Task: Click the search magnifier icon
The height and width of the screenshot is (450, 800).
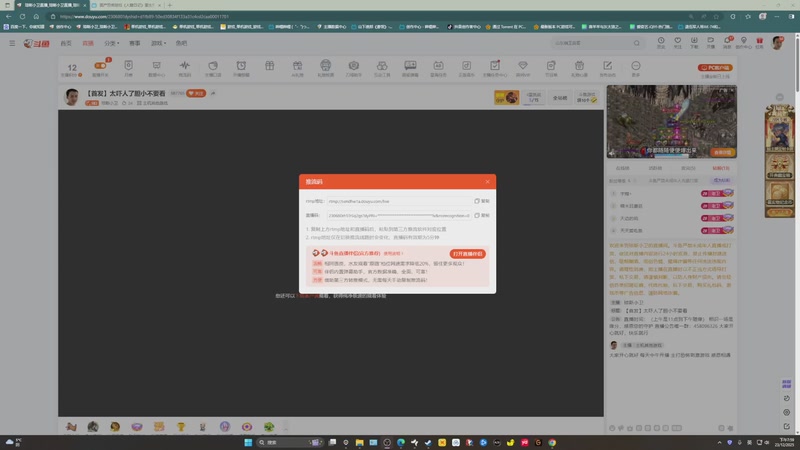Action: (x=636, y=43)
